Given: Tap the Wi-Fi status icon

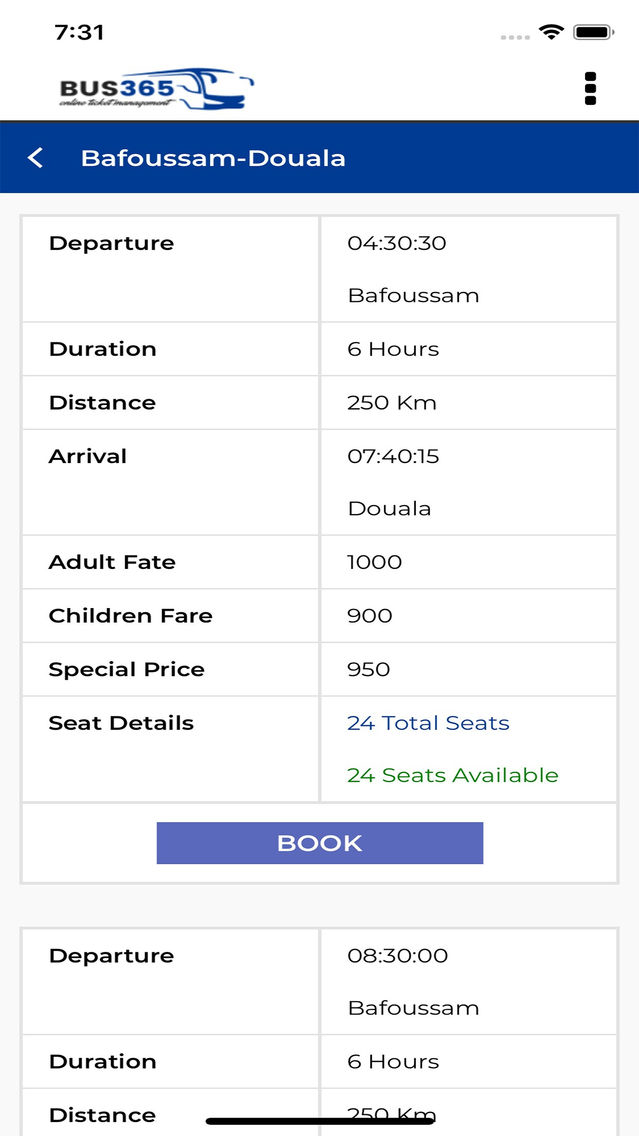Looking at the screenshot, I should coord(551,32).
